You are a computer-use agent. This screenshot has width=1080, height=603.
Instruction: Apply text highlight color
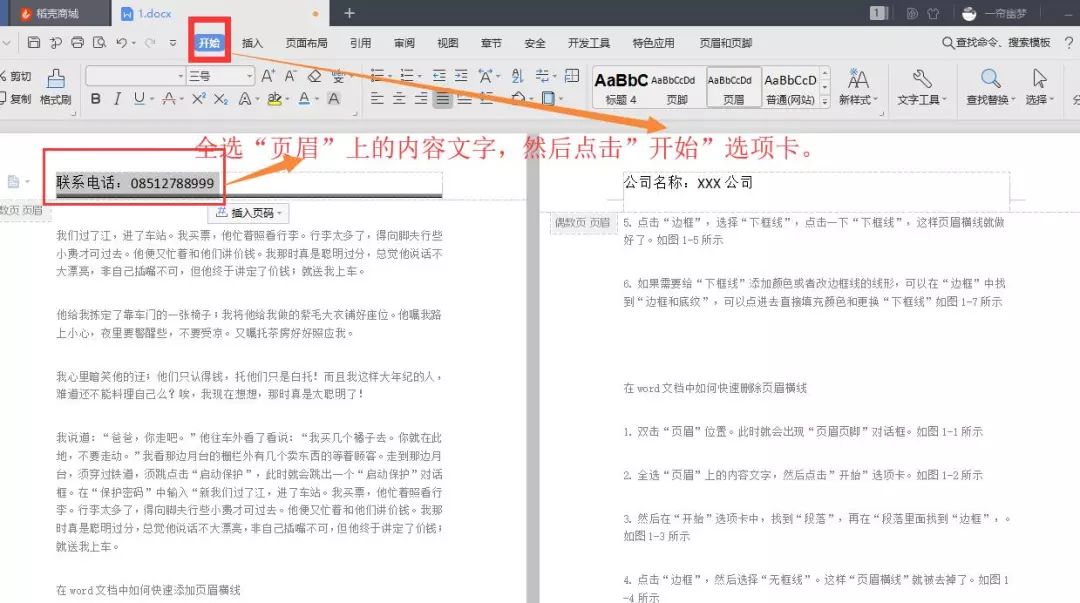point(274,99)
